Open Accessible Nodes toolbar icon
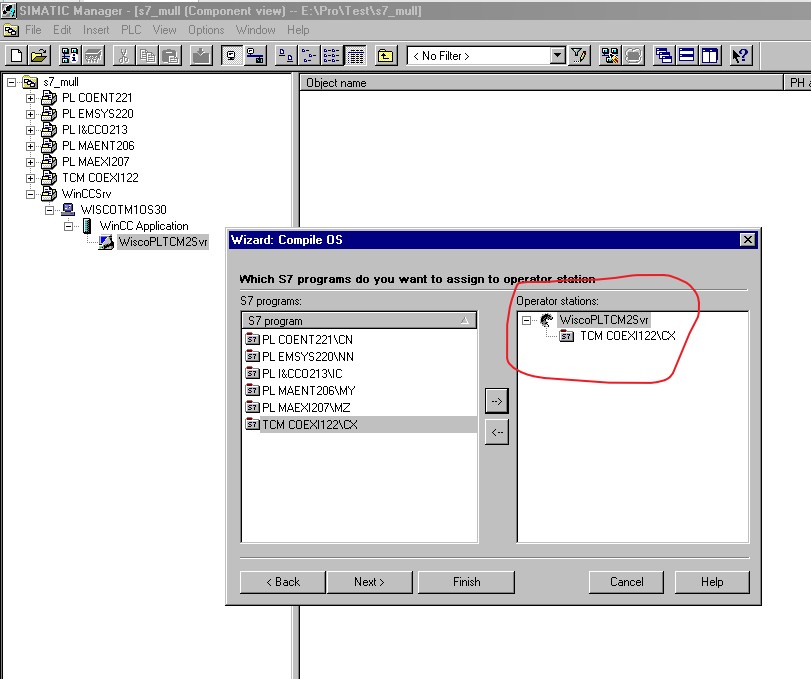Screen dimensions: 811x679 70,55
